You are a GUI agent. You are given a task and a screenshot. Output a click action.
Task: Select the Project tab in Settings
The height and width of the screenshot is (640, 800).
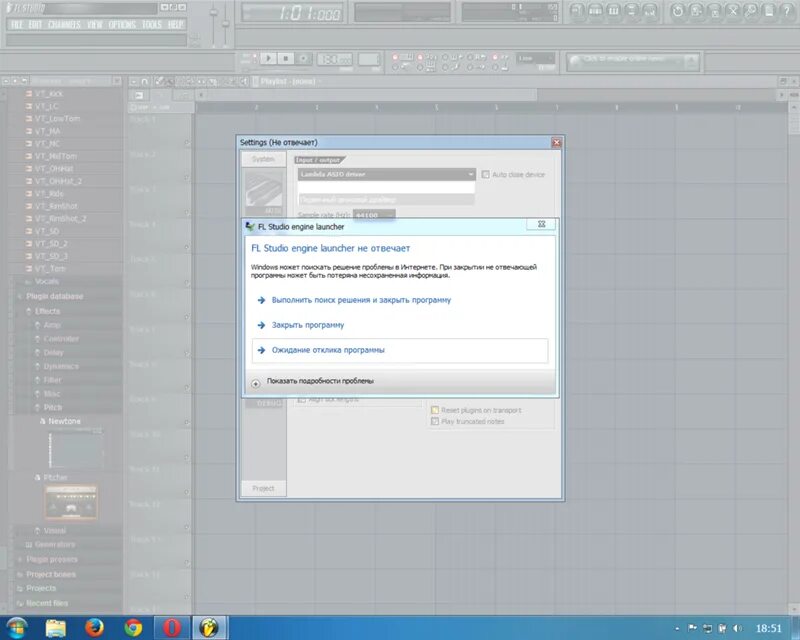pyautogui.click(x=263, y=488)
